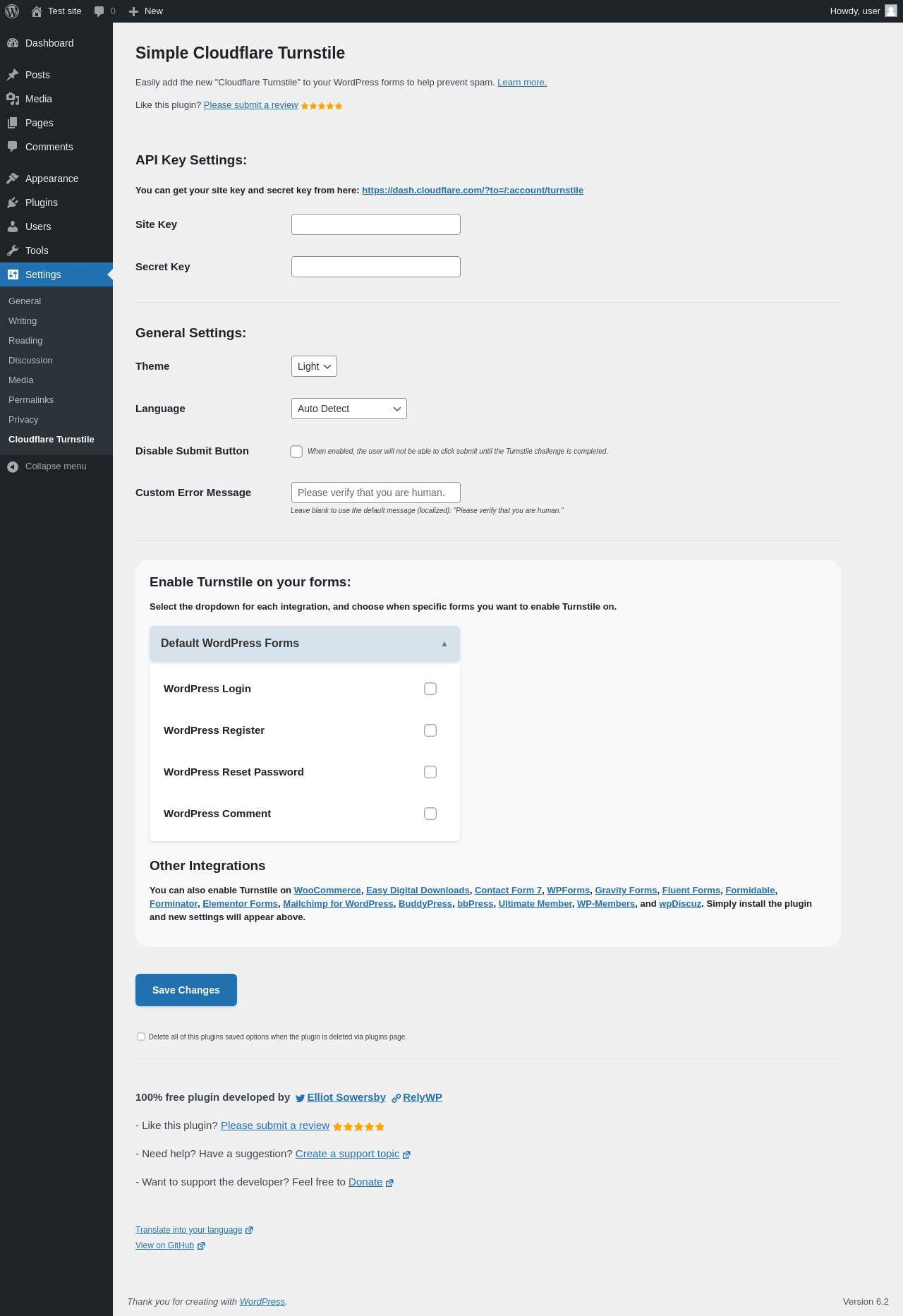Focus the Custom Error Message field
This screenshot has height=1316, width=903.
pyautogui.click(x=376, y=493)
